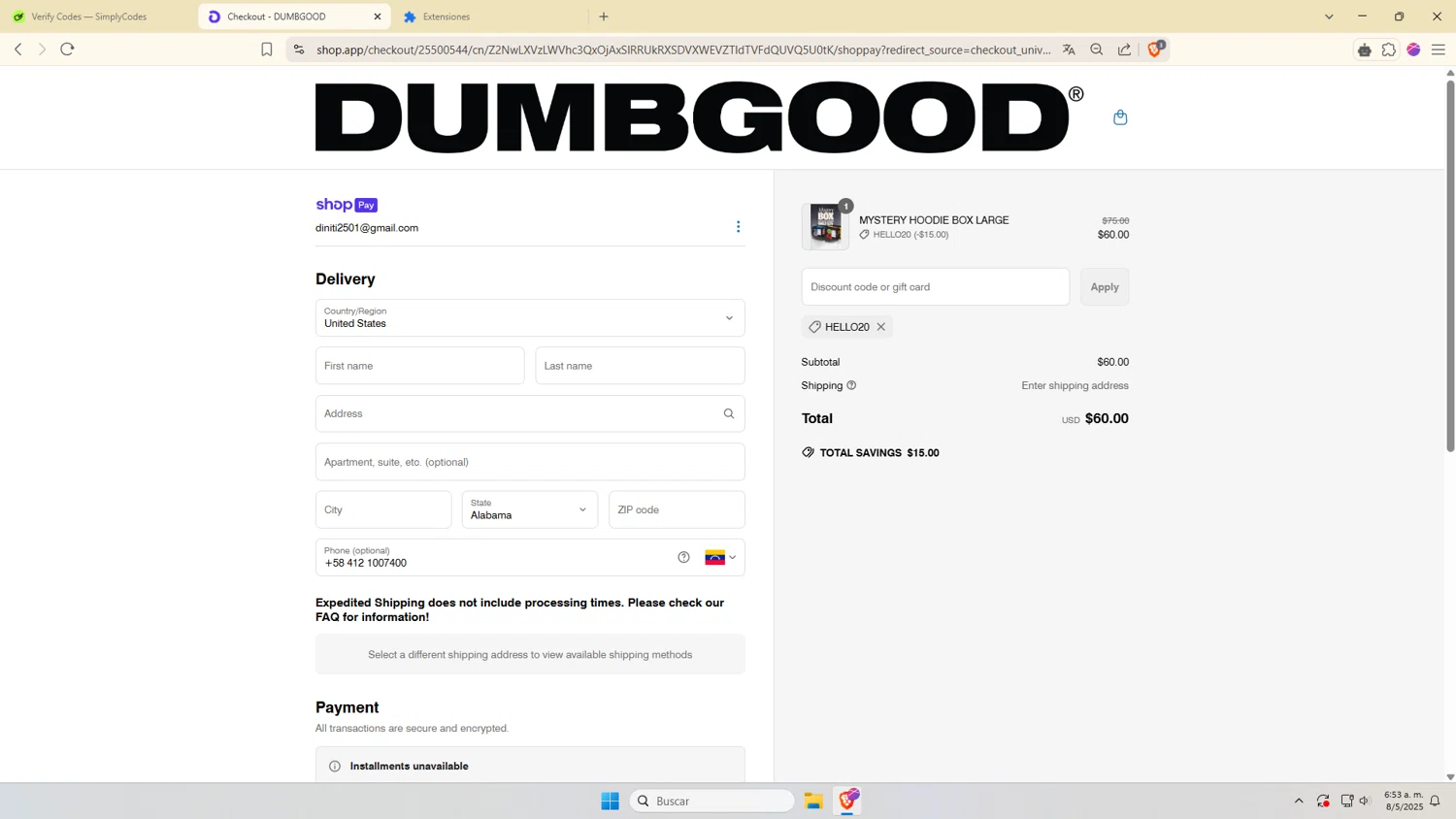Focus the Last name field
The height and width of the screenshot is (819, 1456).
640,366
